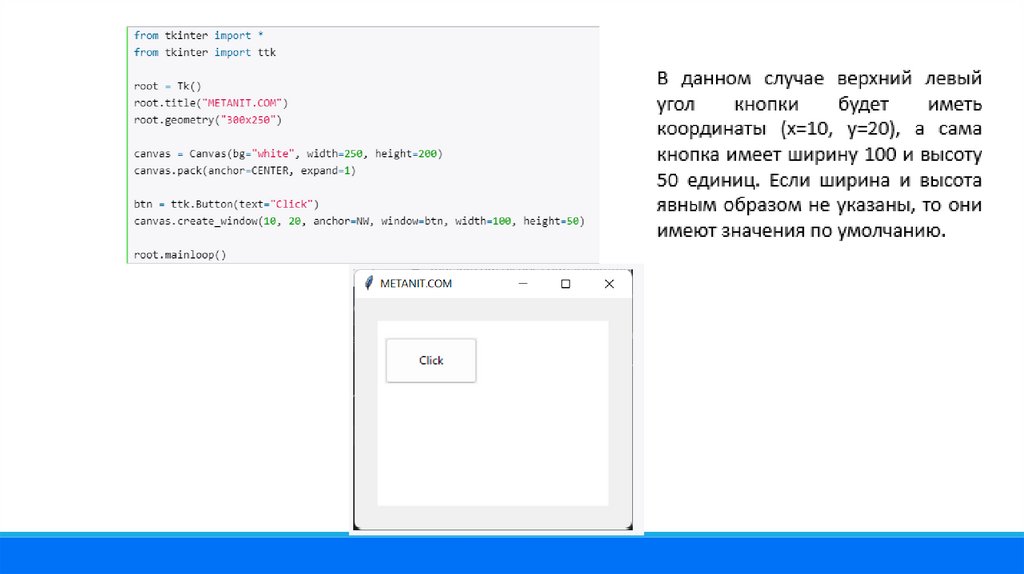Click the "from tkinter import *" code line
1024x574 pixels.
pyautogui.click(x=198, y=35)
